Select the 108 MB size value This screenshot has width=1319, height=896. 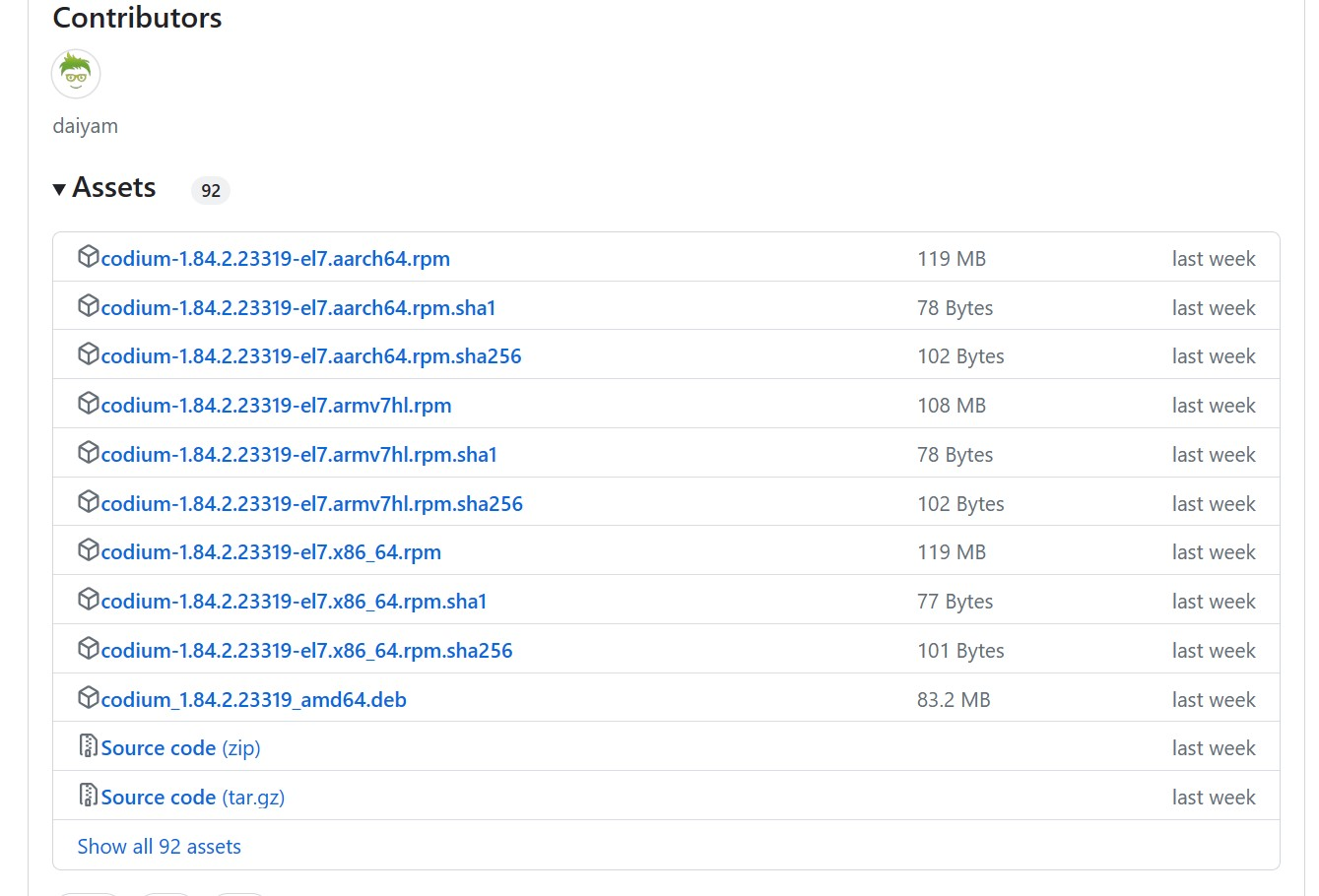click(952, 406)
